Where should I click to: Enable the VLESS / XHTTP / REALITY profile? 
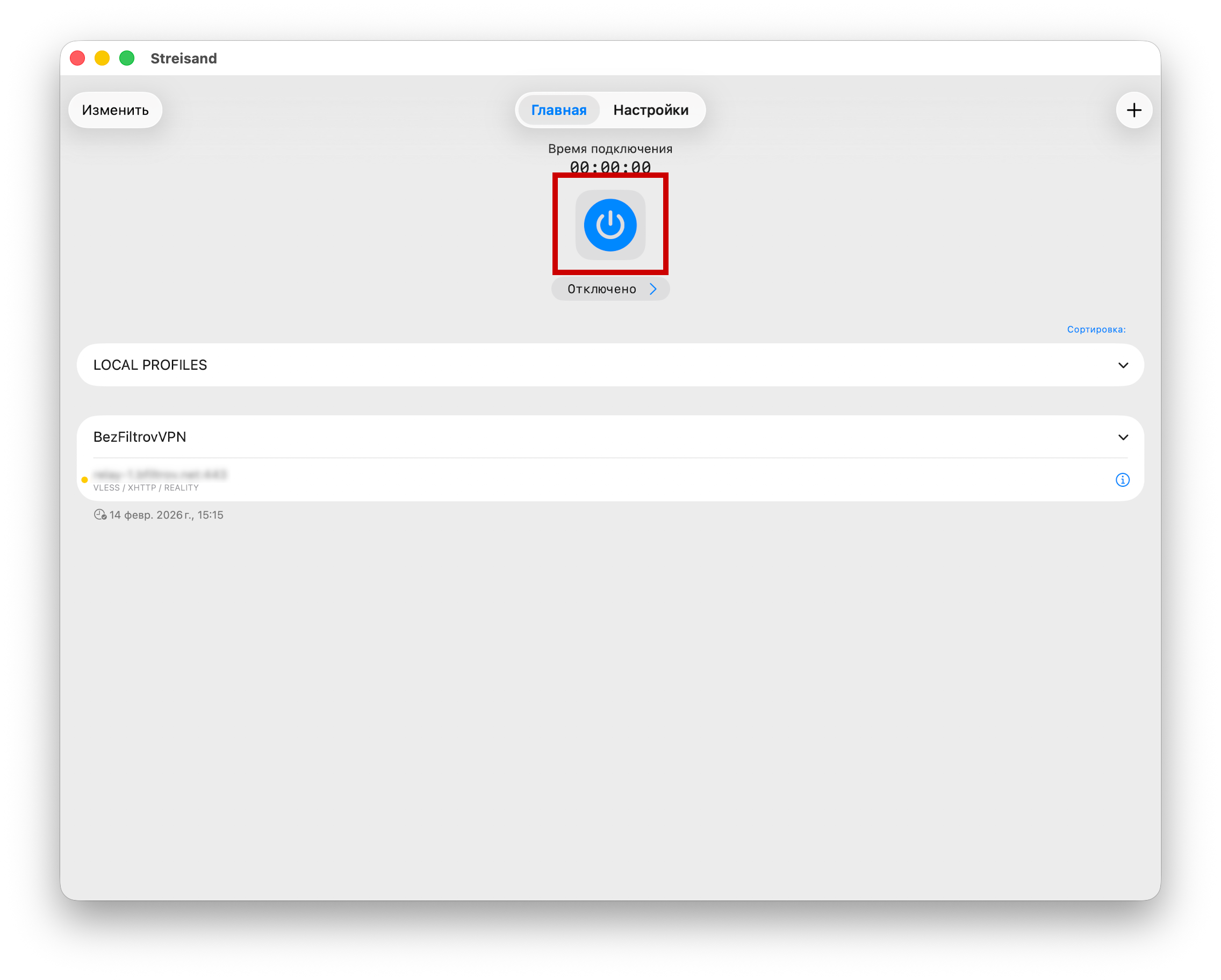point(340,480)
